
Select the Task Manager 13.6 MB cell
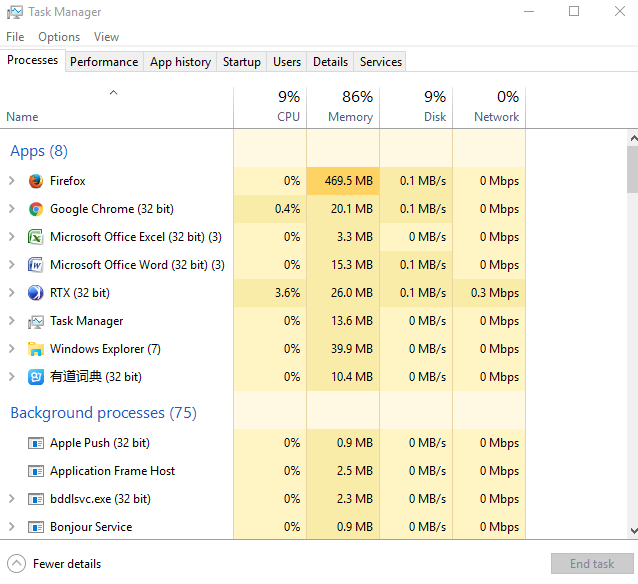pyautogui.click(x=343, y=321)
